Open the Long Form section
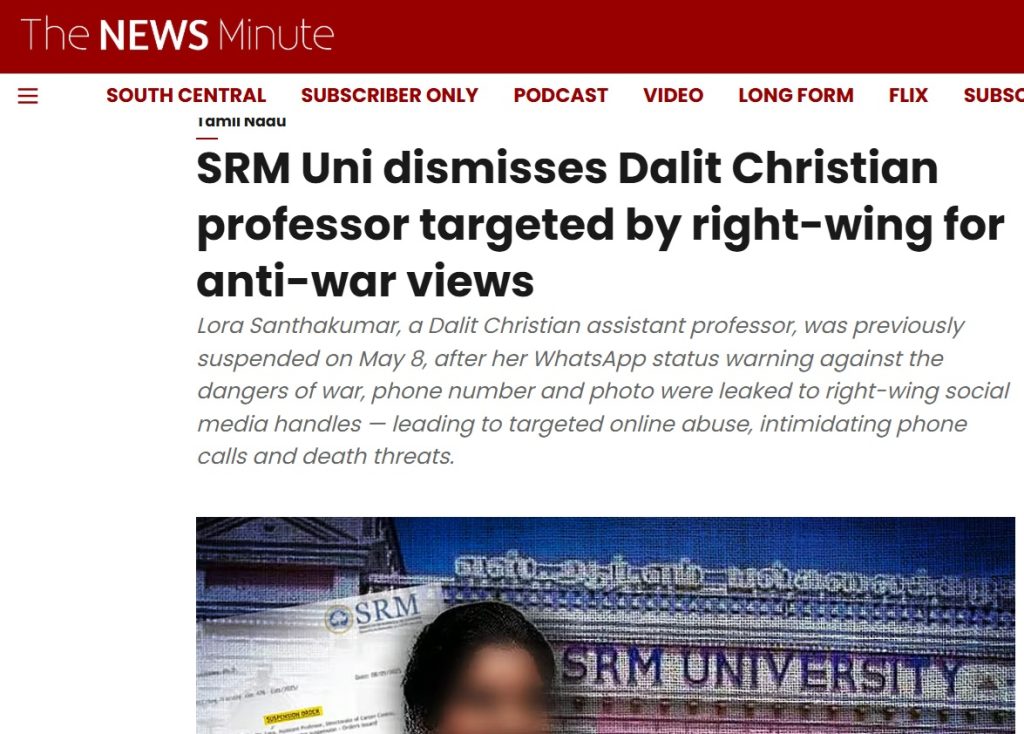This screenshot has width=1024, height=734. [795, 95]
